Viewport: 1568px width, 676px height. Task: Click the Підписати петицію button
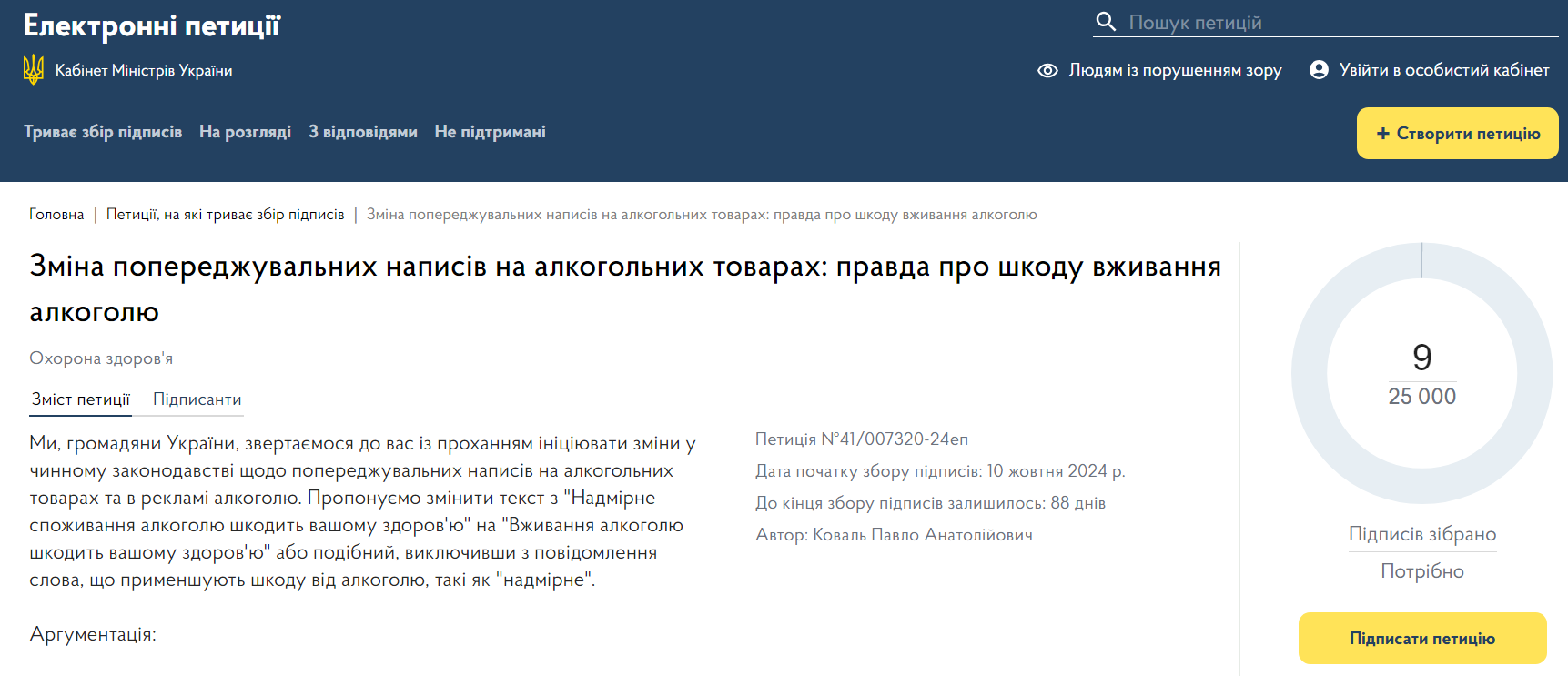point(1421,639)
